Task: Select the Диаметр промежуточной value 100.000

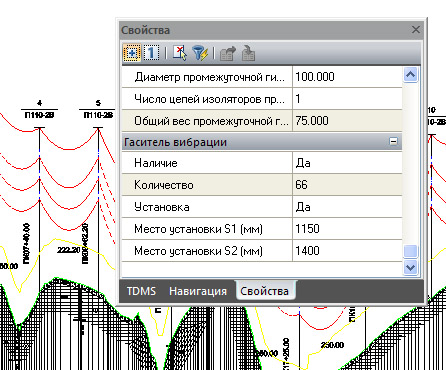Action: click(x=347, y=77)
